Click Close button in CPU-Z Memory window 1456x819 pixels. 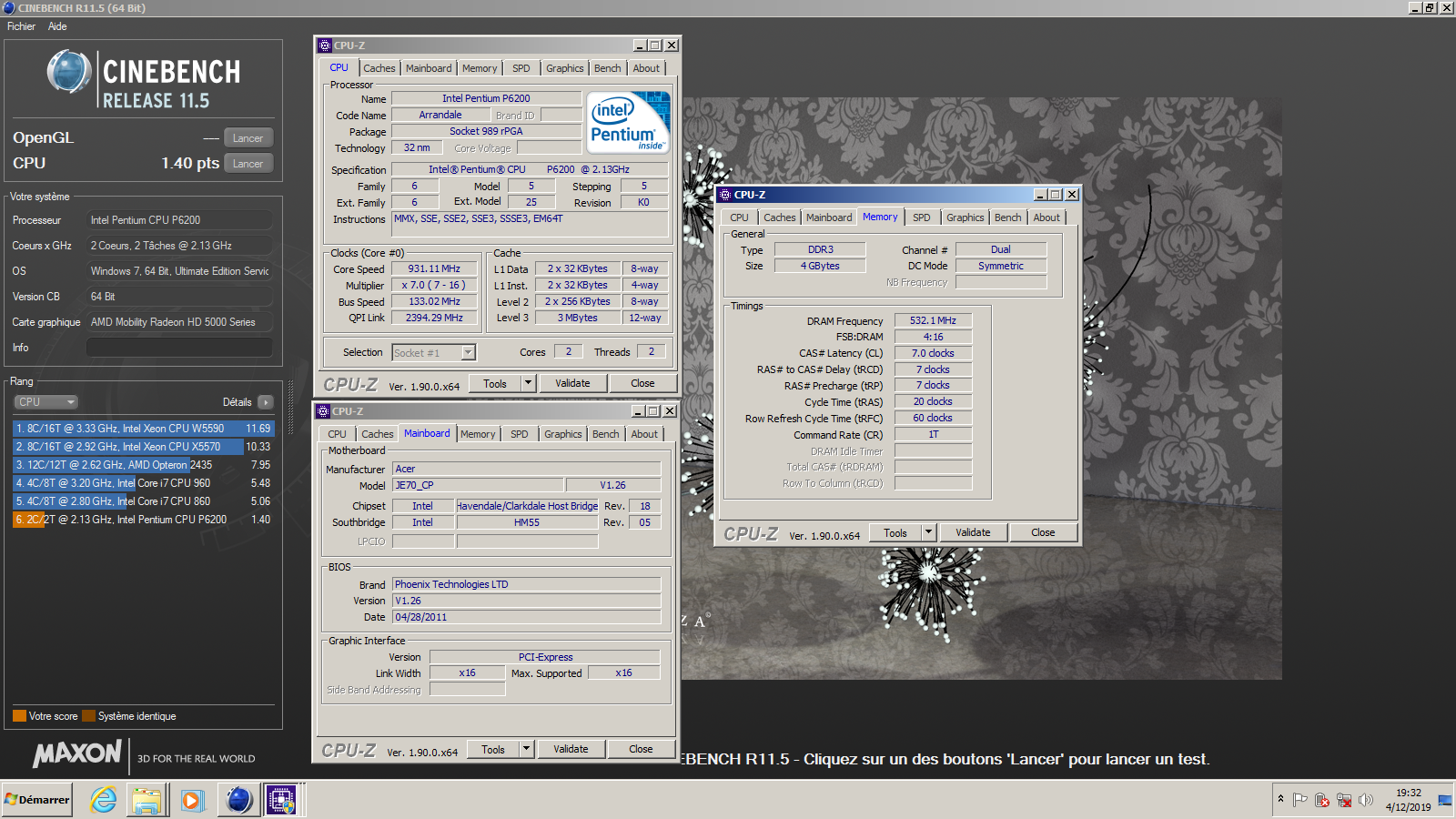point(1043,532)
